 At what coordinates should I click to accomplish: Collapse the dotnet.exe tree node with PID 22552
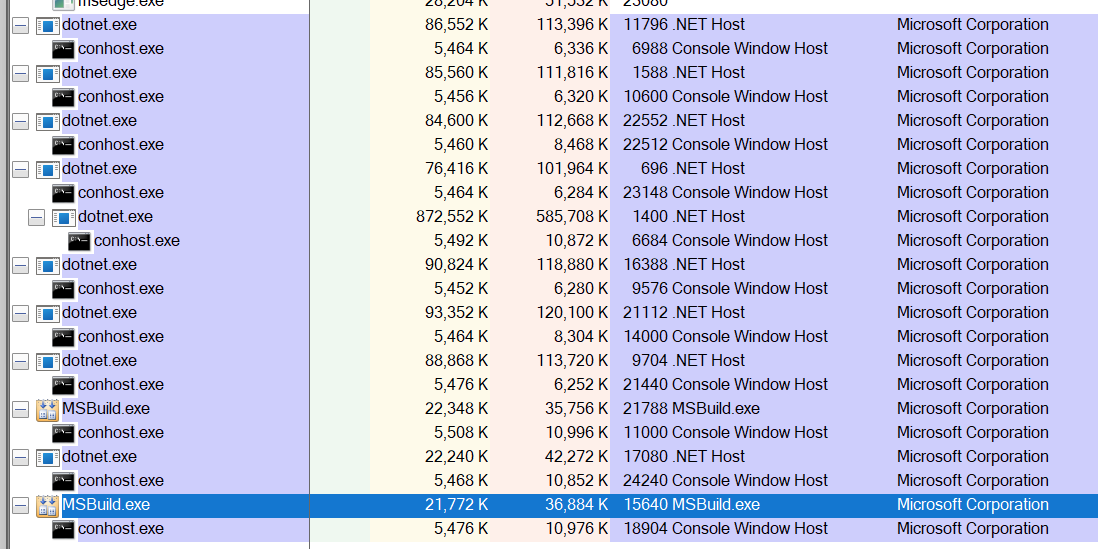[x=20, y=121]
